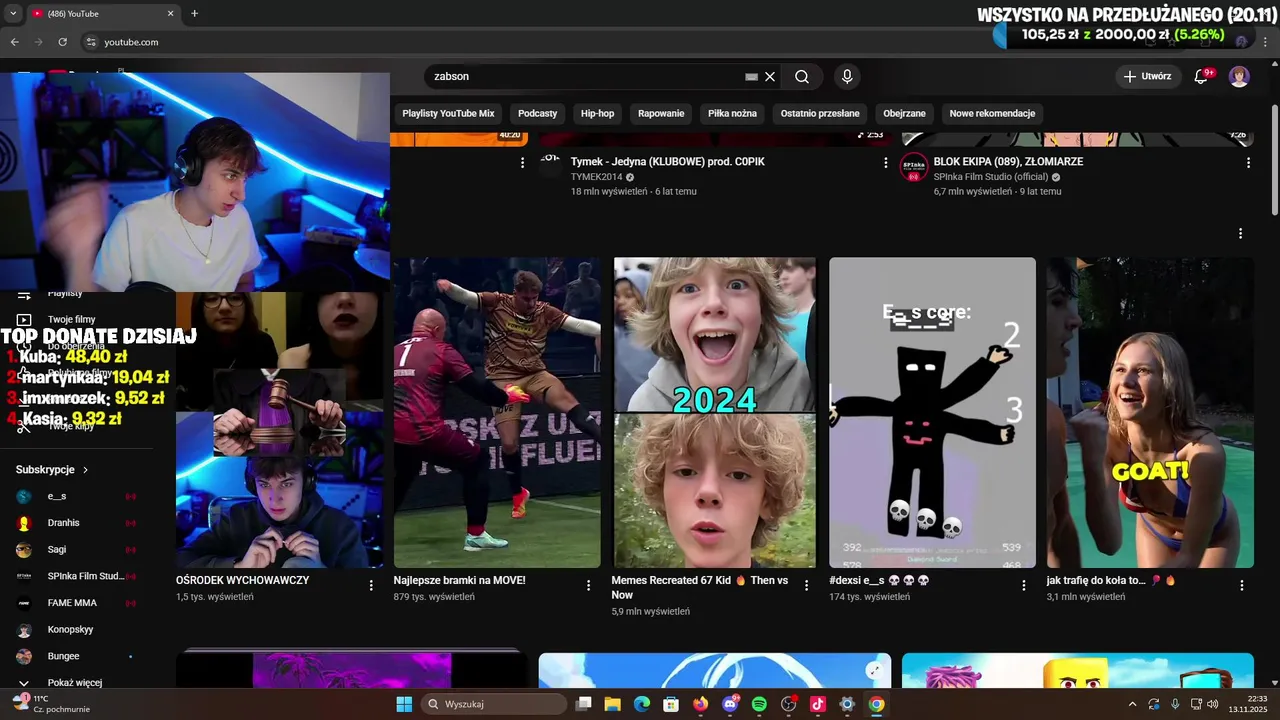Click the page vertical scrollbar
The height and width of the screenshot is (720, 1280).
pos(1274,158)
